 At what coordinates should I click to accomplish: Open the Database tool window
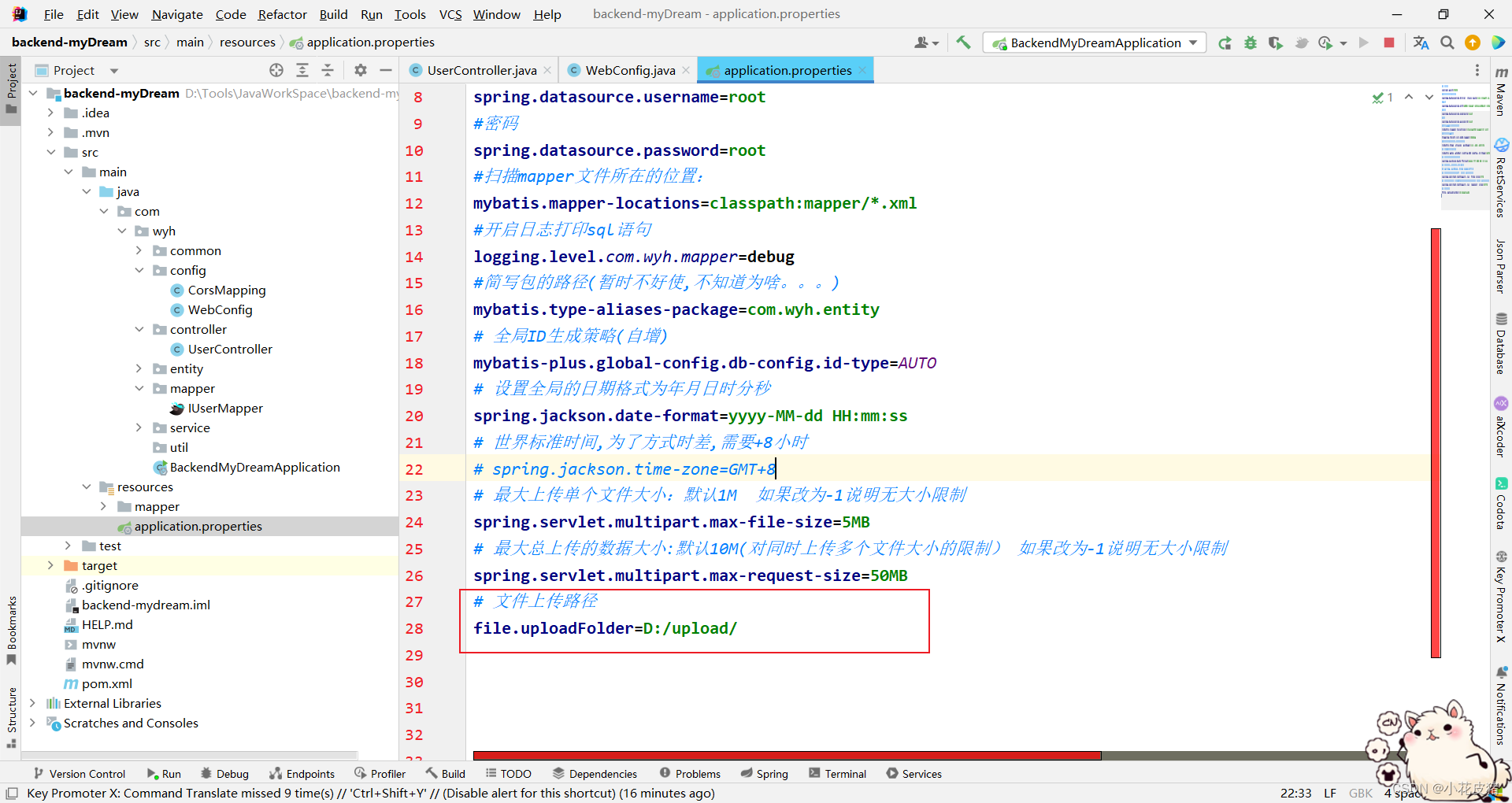(x=1501, y=343)
